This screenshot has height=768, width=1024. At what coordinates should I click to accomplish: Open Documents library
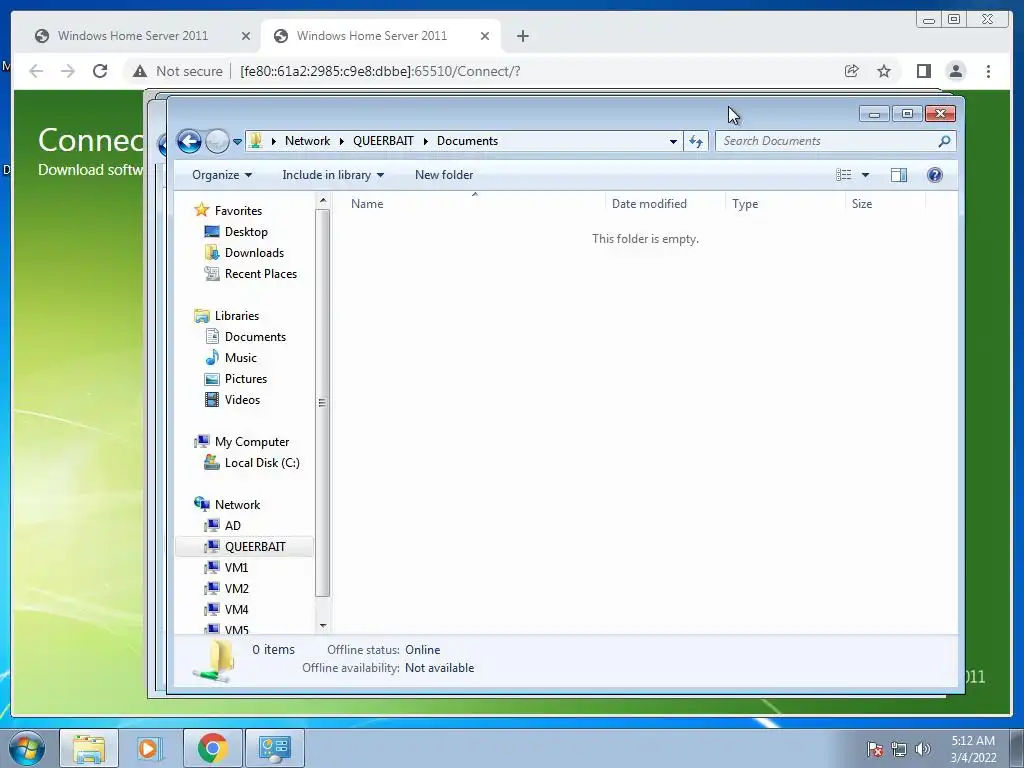click(255, 337)
